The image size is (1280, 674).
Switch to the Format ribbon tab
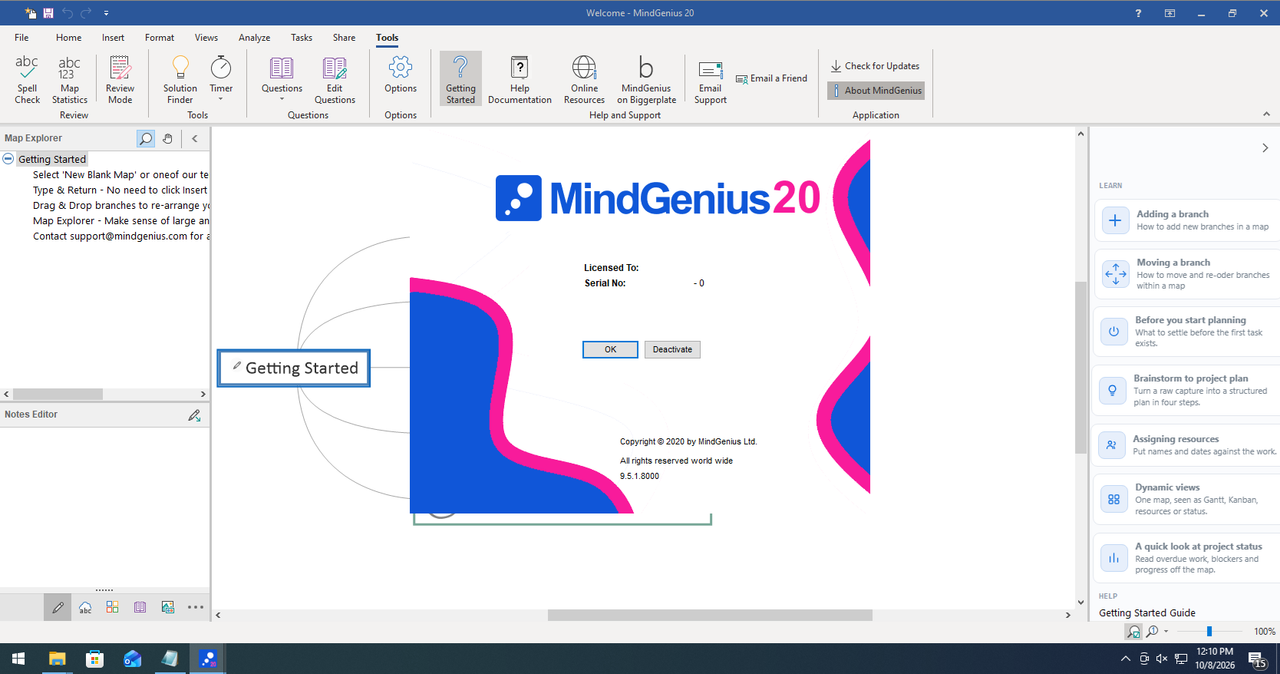point(159,38)
